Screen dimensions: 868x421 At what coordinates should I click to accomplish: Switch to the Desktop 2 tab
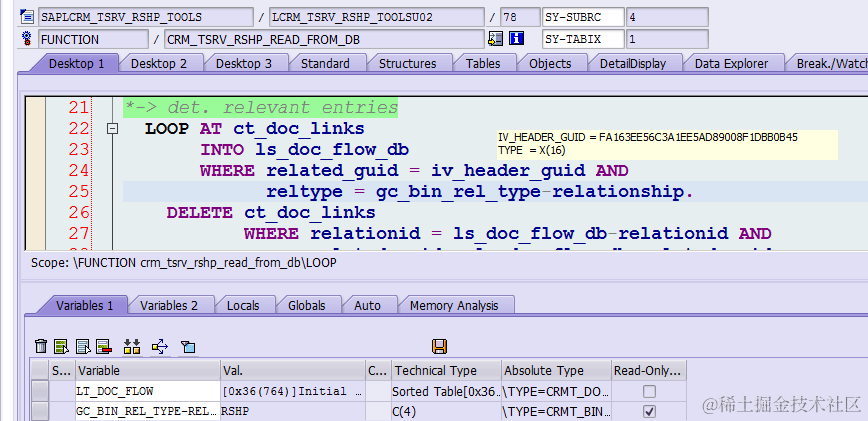(x=159, y=64)
